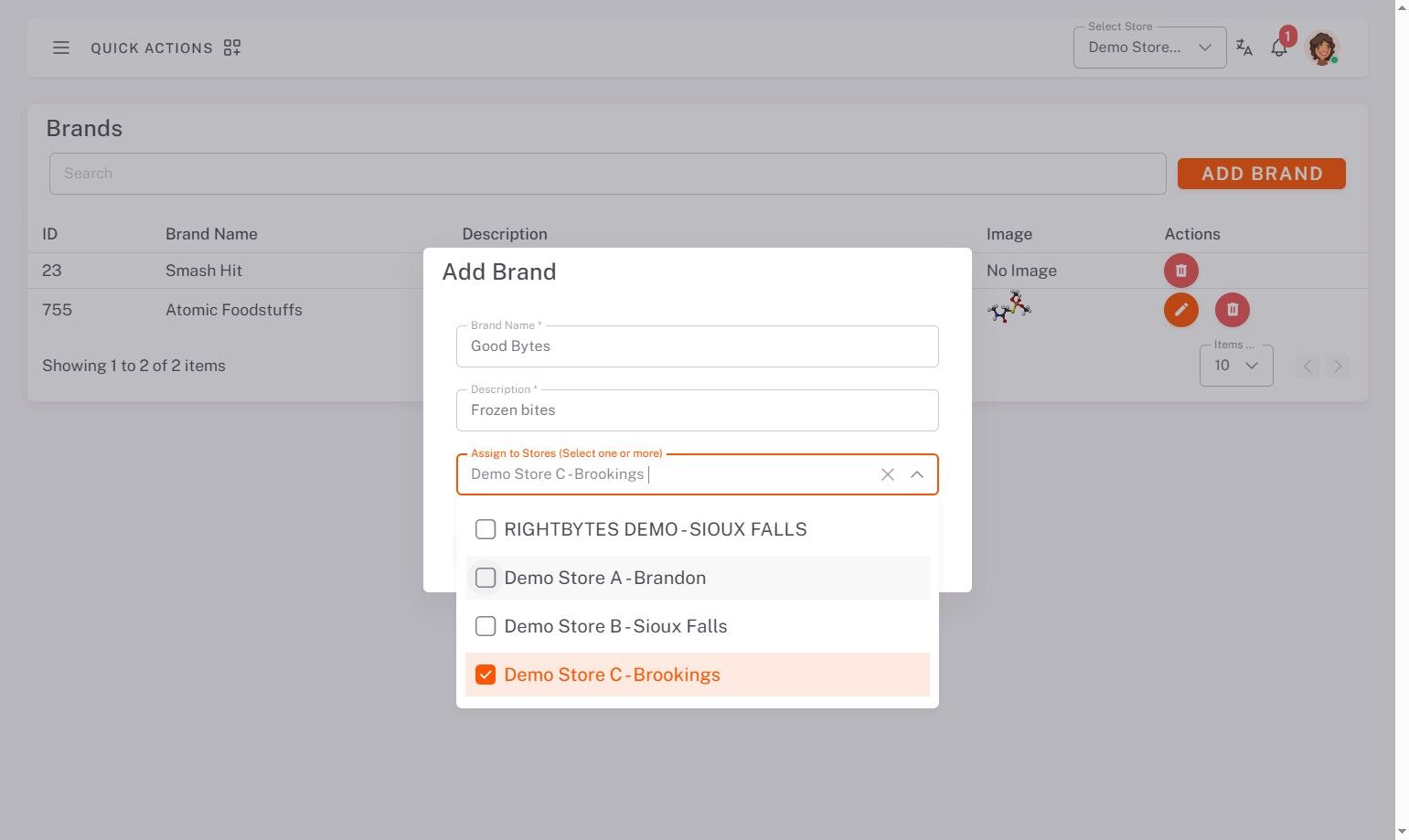Click the Brand Name field

click(x=697, y=346)
